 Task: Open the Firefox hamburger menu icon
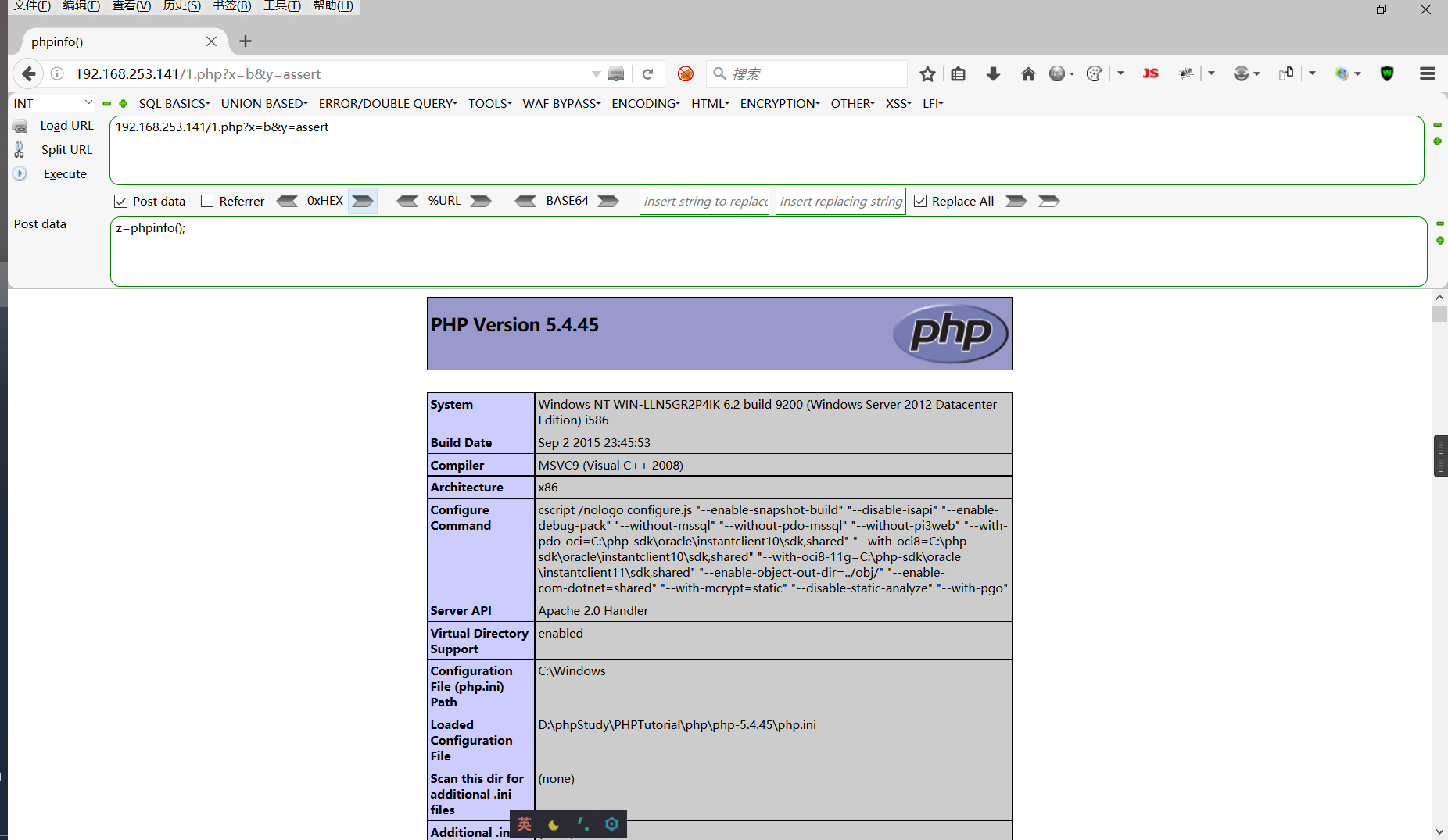pos(1427,73)
